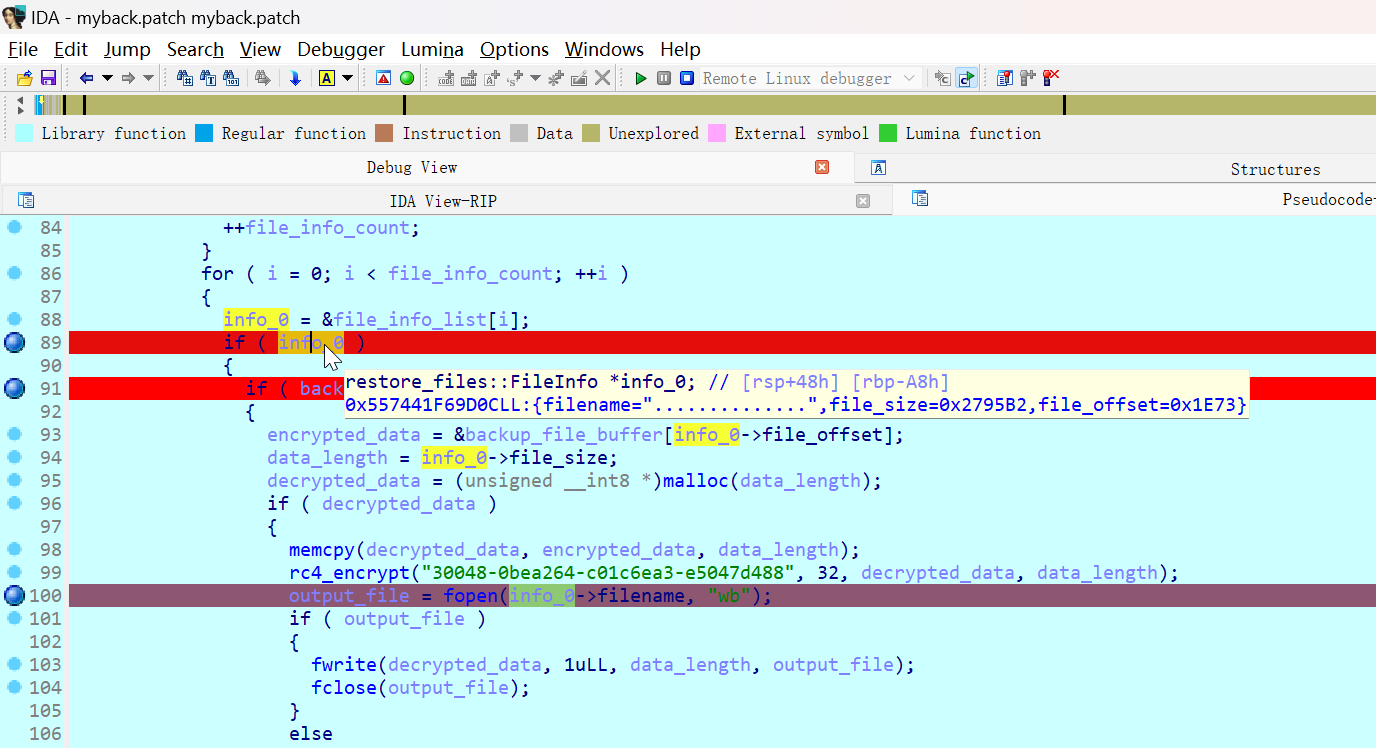The width and height of the screenshot is (1376, 748).
Task: Click the undefine gray X icon
Action: click(602, 78)
